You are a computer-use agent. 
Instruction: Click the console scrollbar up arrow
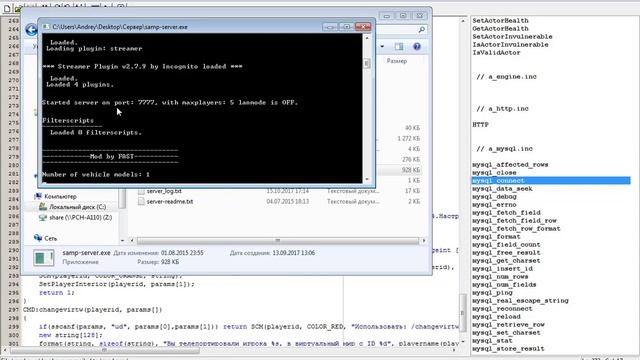click(x=367, y=38)
